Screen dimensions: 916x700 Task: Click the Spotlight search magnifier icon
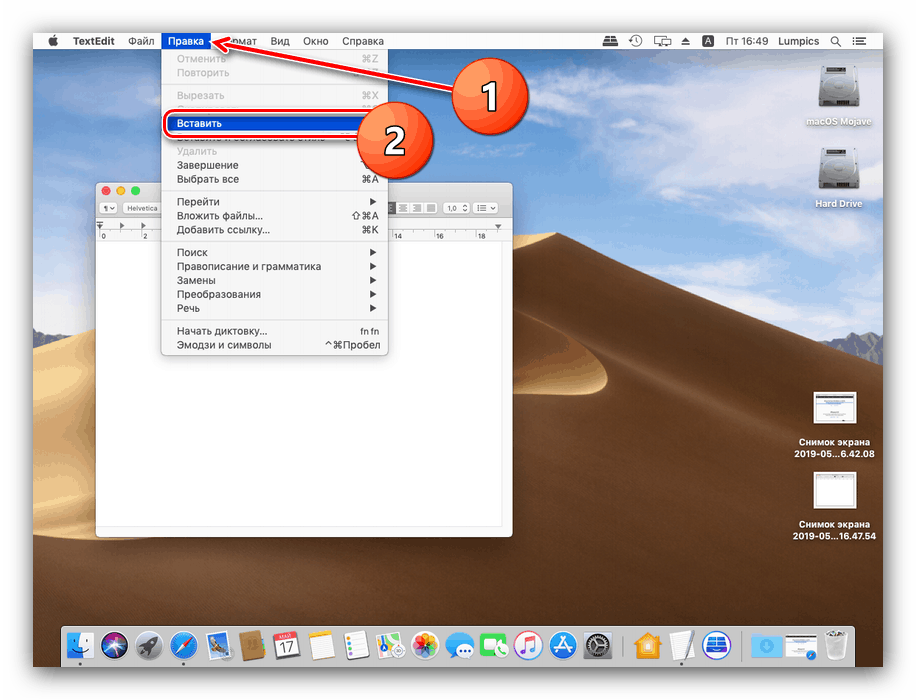point(835,41)
